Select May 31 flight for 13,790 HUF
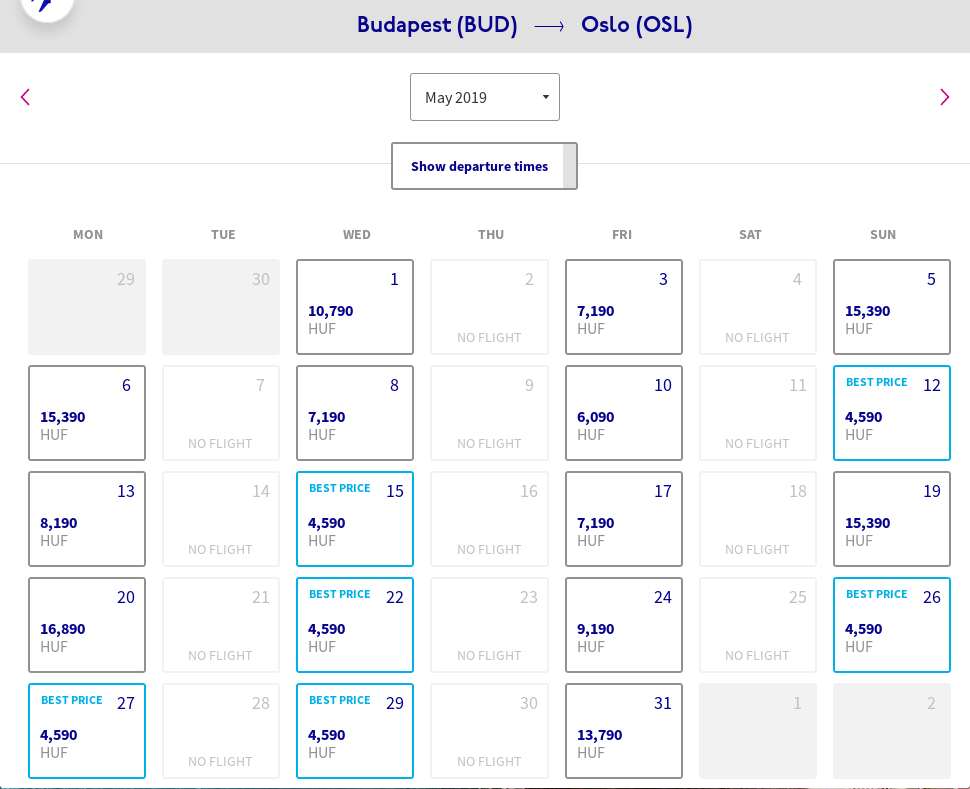The width and height of the screenshot is (970, 789). point(623,731)
